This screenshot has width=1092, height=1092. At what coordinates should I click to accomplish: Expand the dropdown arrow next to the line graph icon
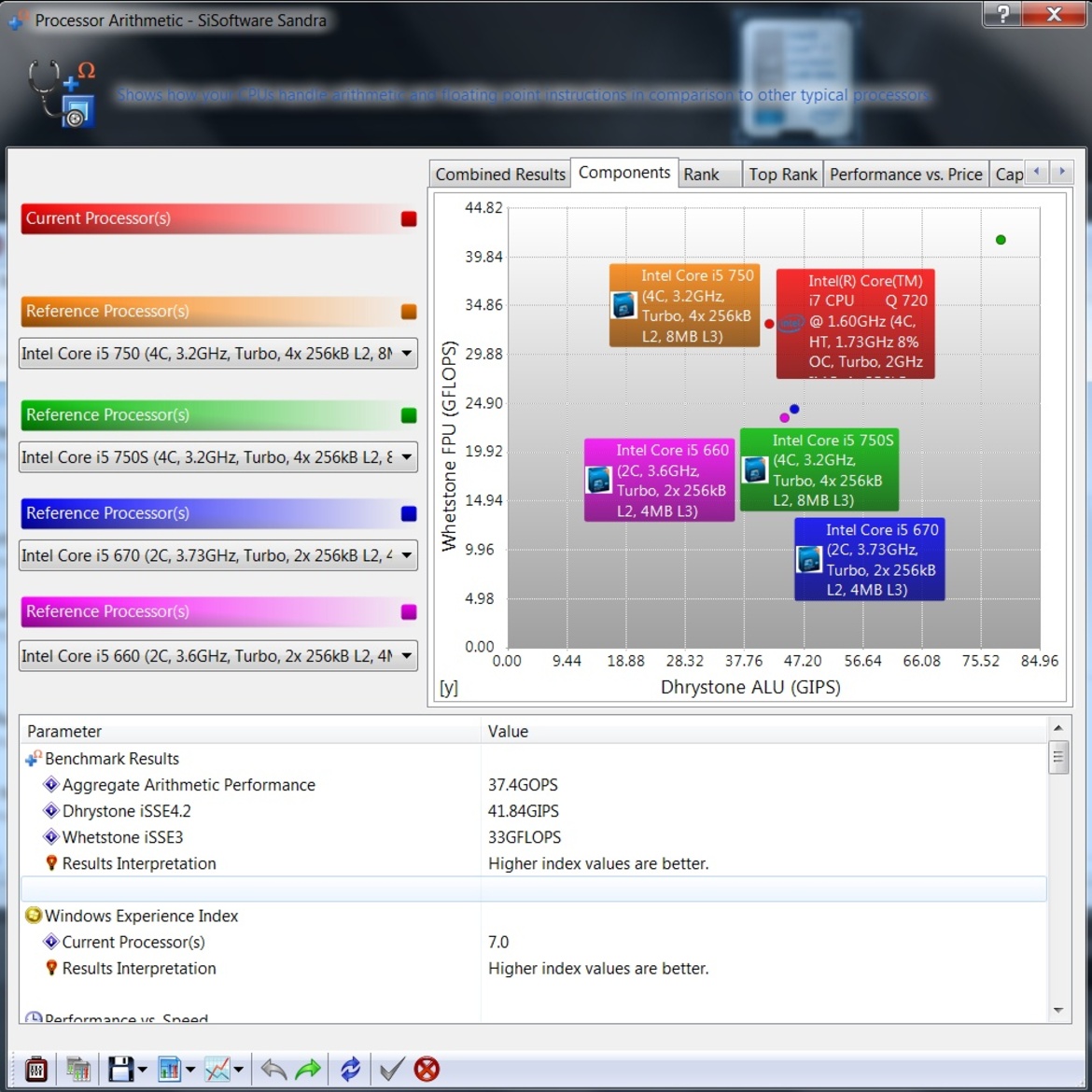tap(238, 1069)
